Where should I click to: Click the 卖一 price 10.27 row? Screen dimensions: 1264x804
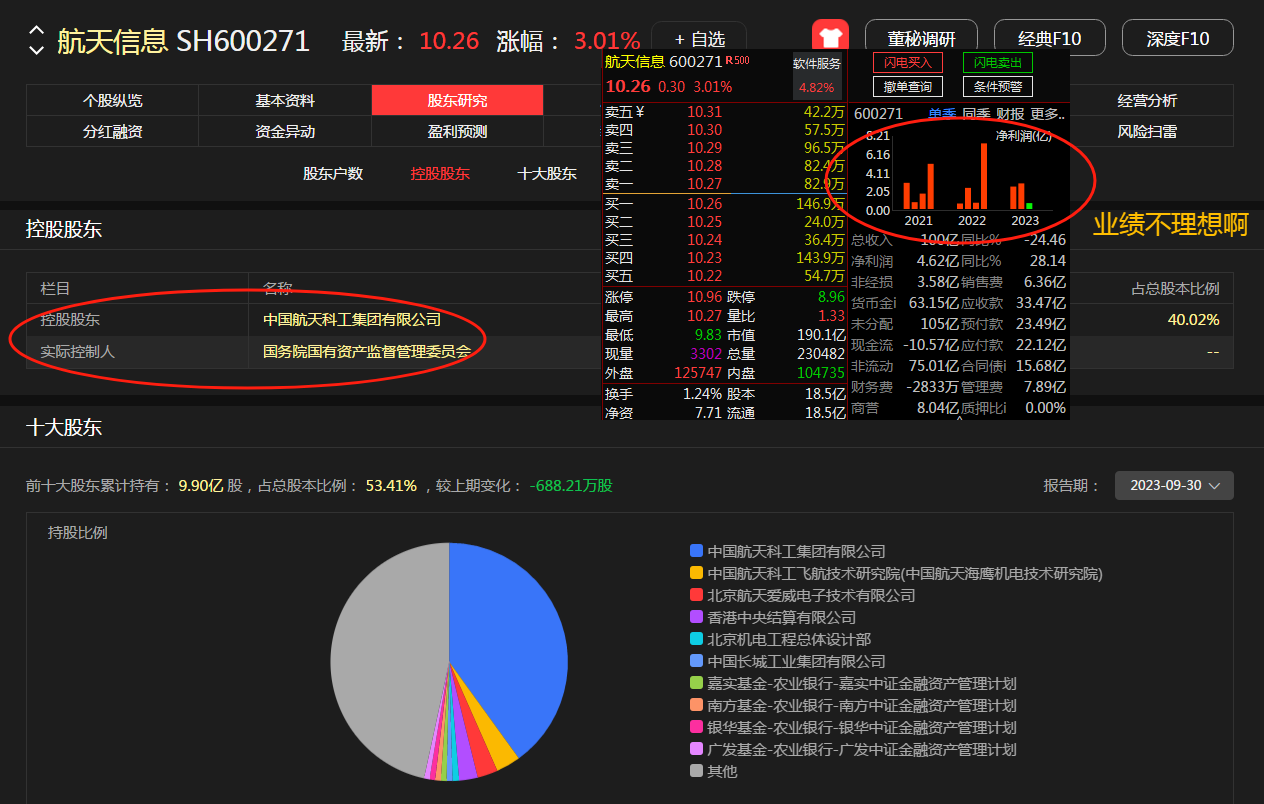[725, 184]
